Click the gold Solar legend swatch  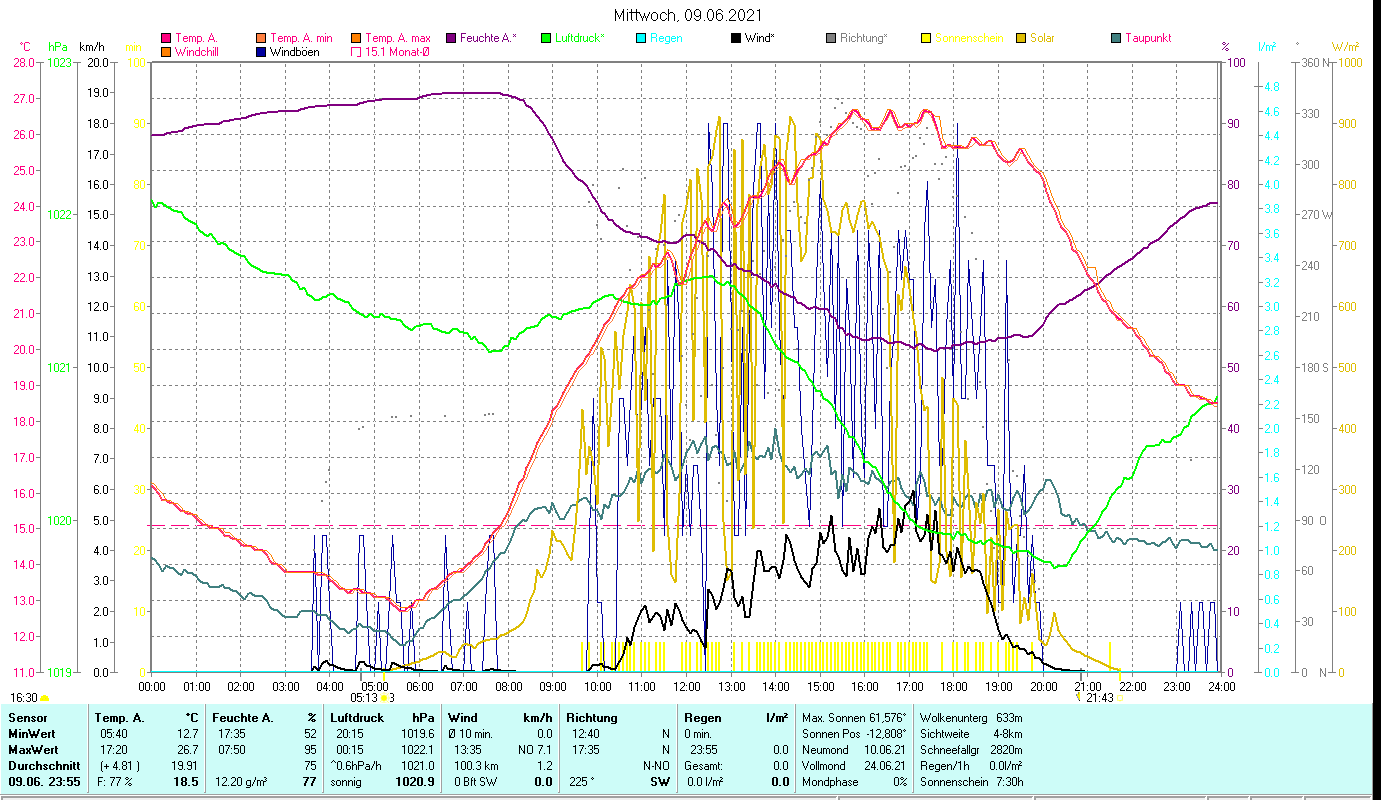coord(1021,38)
